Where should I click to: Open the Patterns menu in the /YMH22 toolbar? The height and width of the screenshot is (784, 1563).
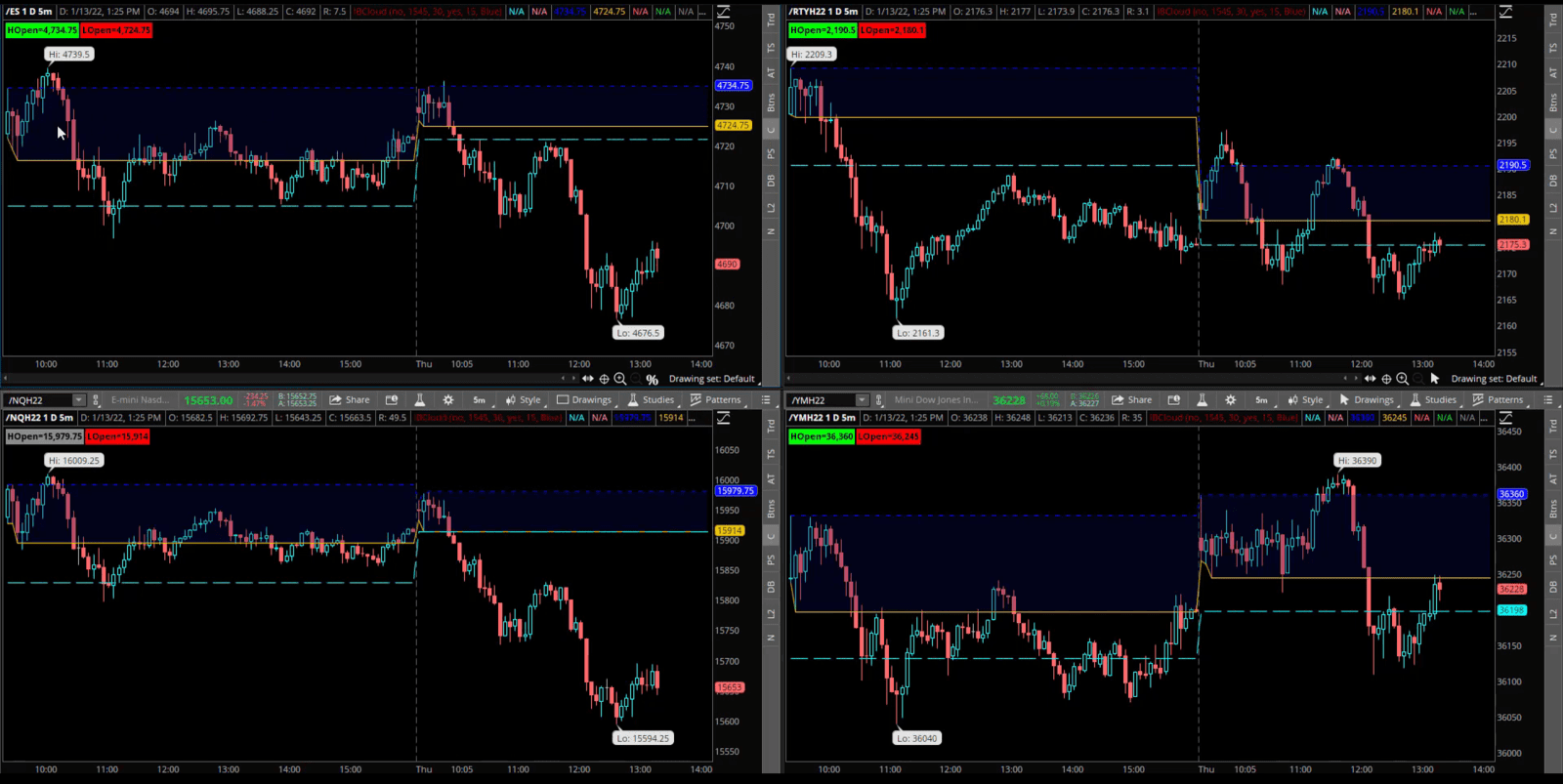1498,400
